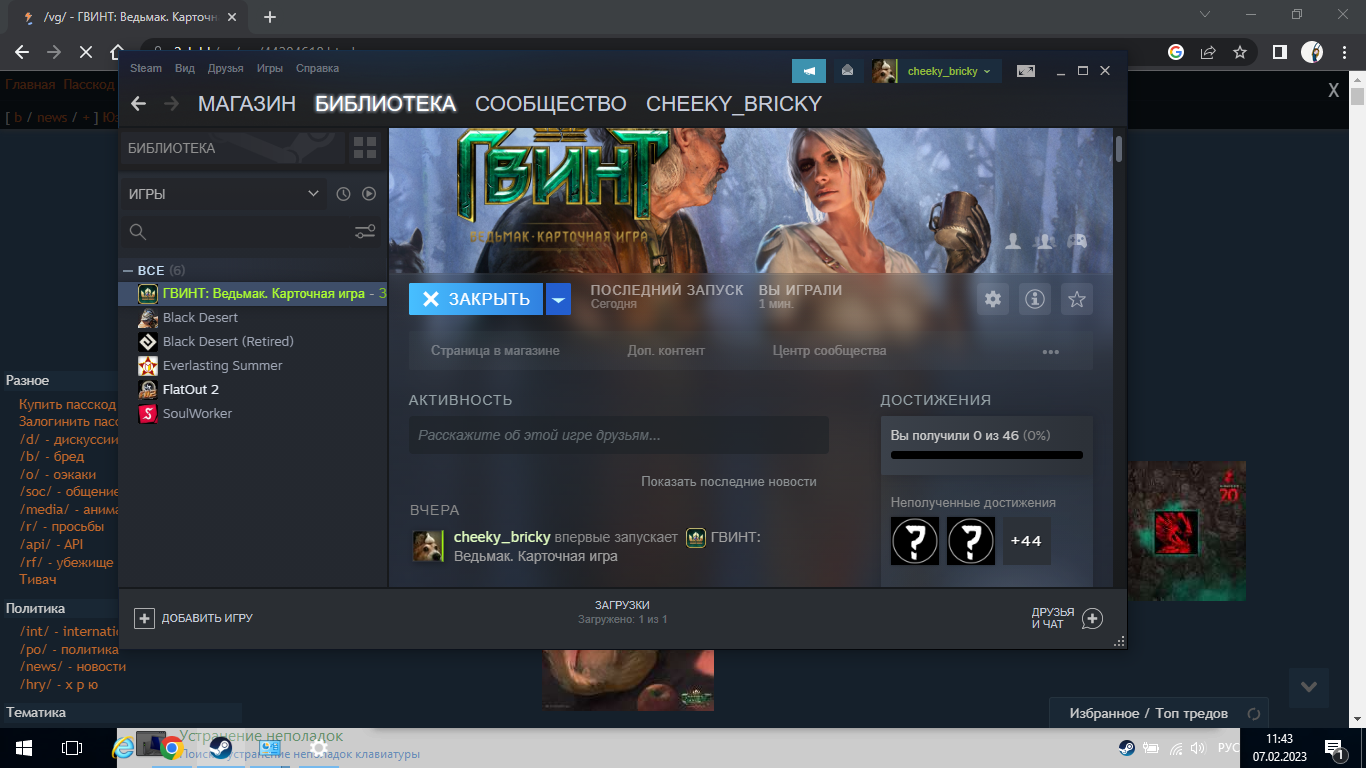
Task: Open Windows Start menu
Action: click(24, 747)
